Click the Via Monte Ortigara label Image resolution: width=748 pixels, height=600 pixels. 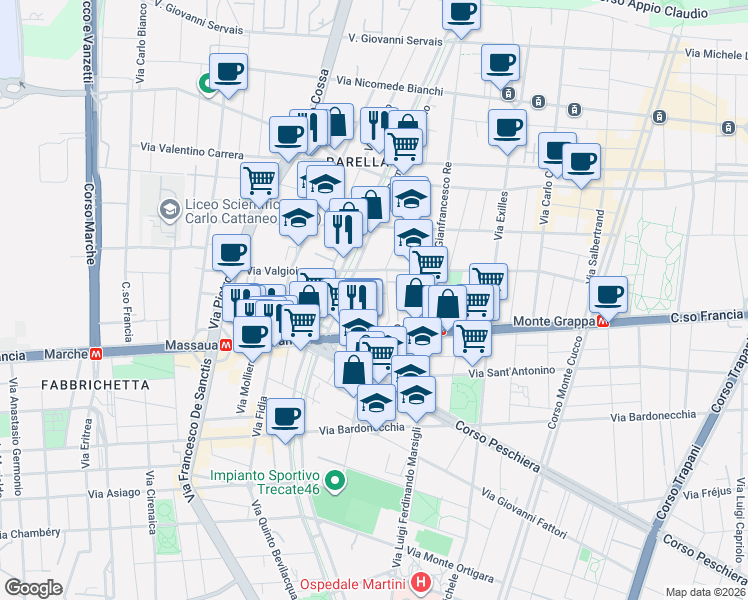tap(450, 565)
